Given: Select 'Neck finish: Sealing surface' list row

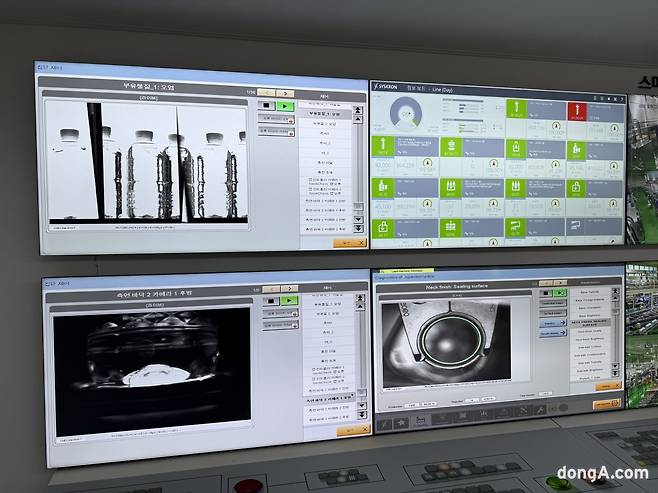Looking at the screenshot, I should [x=590, y=323].
